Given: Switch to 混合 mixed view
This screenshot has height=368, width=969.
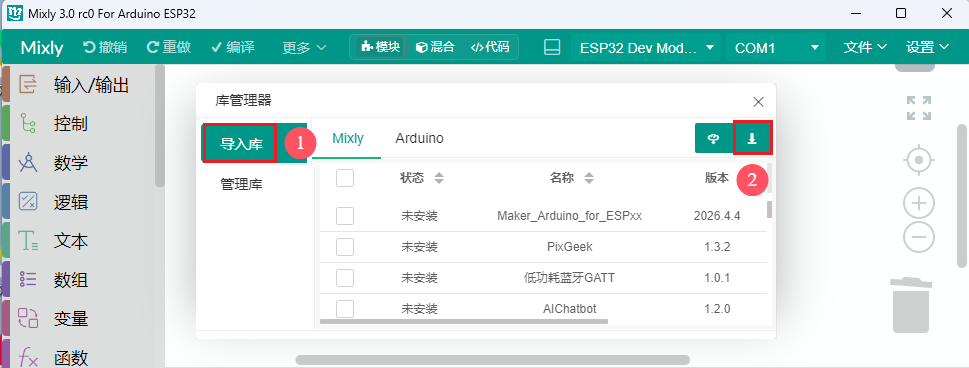Looking at the screenshot, I should (x=435, y=47).
